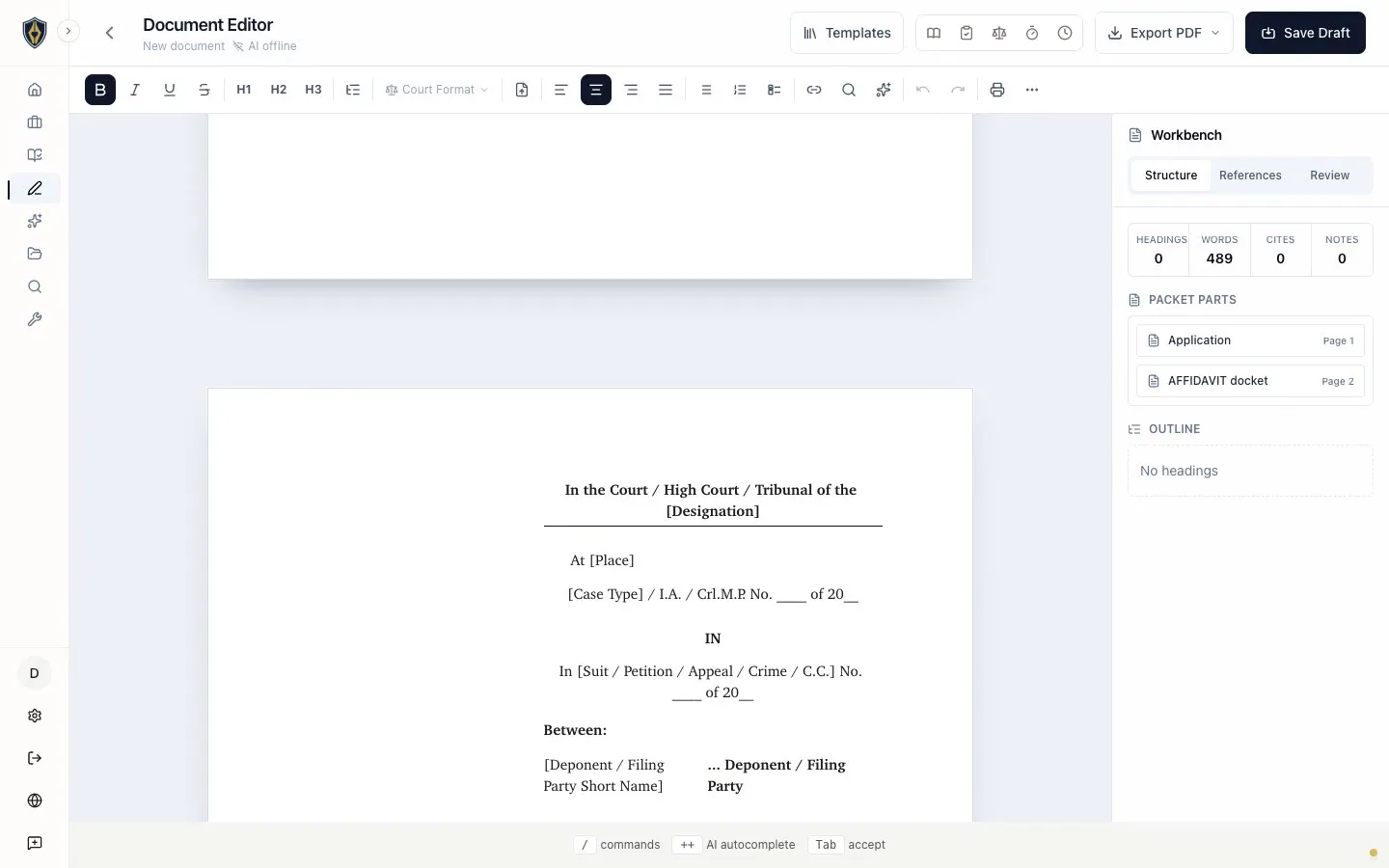Open the Templates library
The height and width of the screenshot is (868, 1389).
(x=847, y=33)
